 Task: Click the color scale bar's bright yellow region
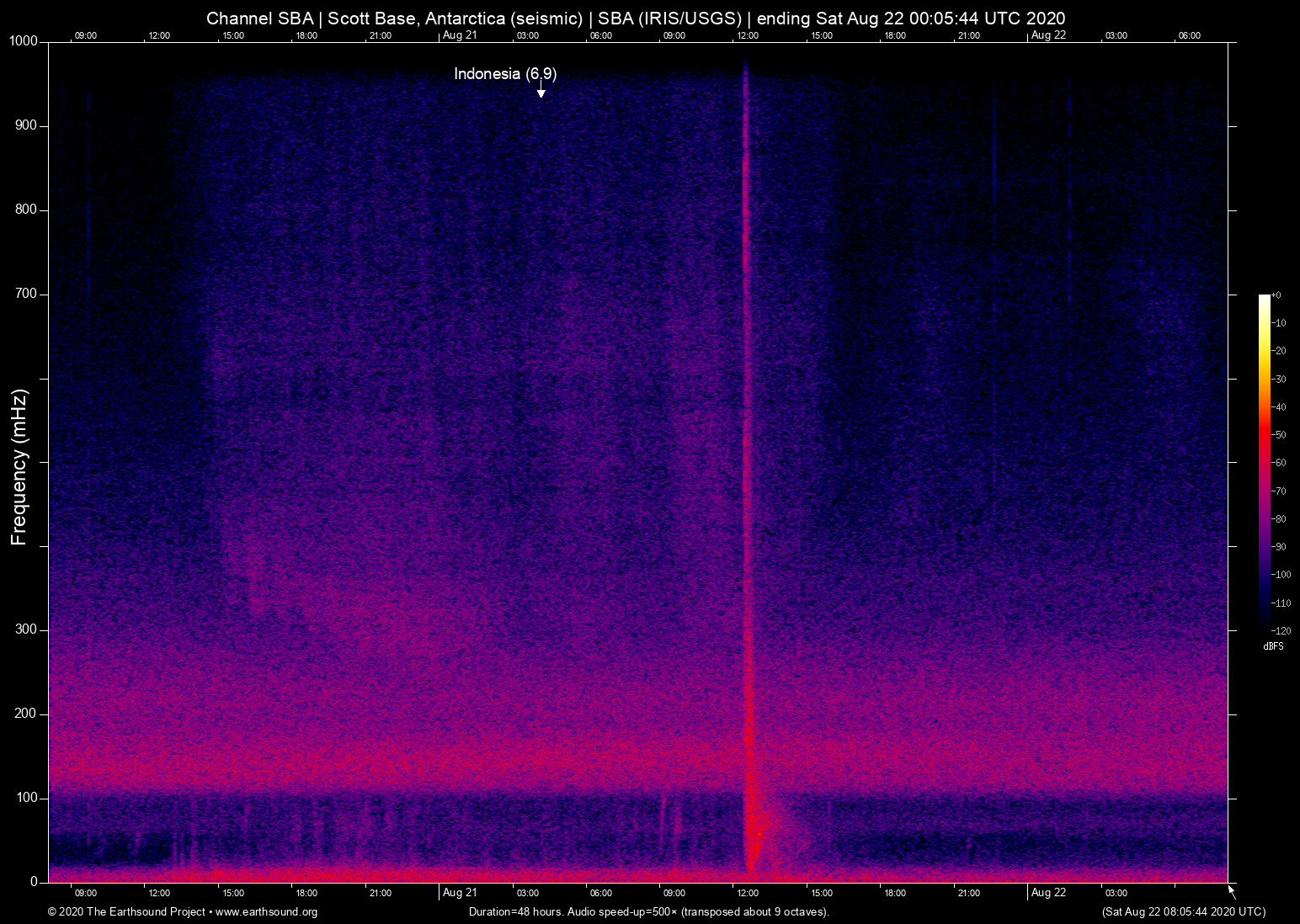tap(1264, 345)
